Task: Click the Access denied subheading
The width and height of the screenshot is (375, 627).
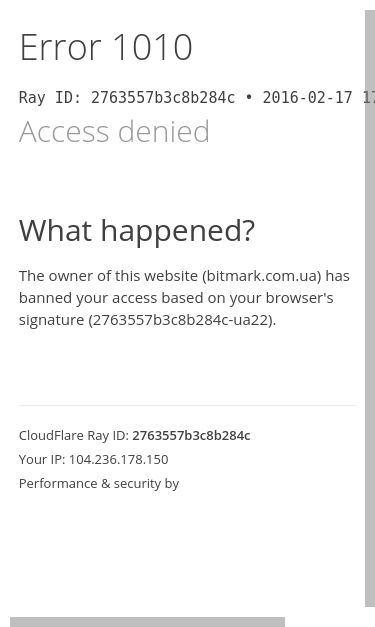Action: [114, 131]
